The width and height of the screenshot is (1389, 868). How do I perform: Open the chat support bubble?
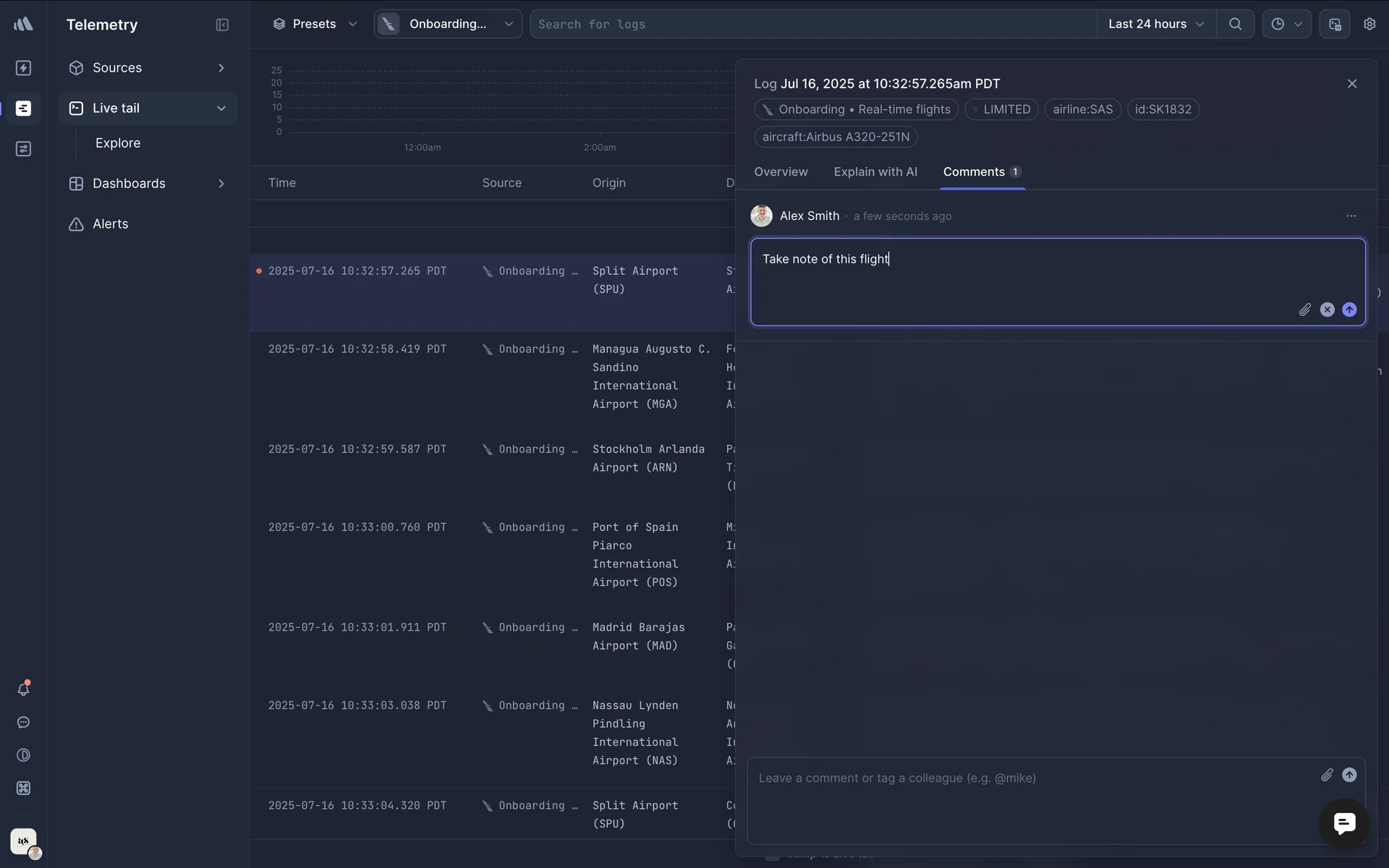(x=1344, y=823)
